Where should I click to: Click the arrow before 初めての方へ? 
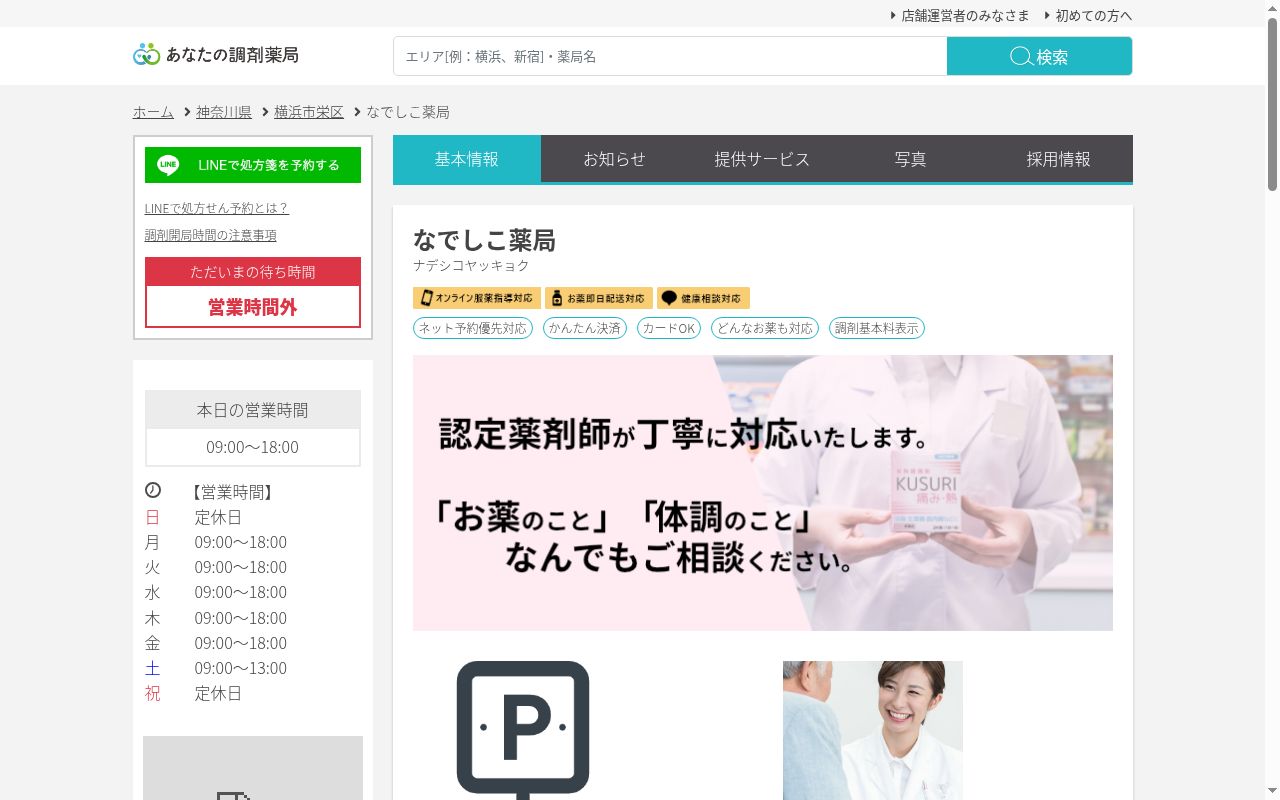click(1047, 15)
